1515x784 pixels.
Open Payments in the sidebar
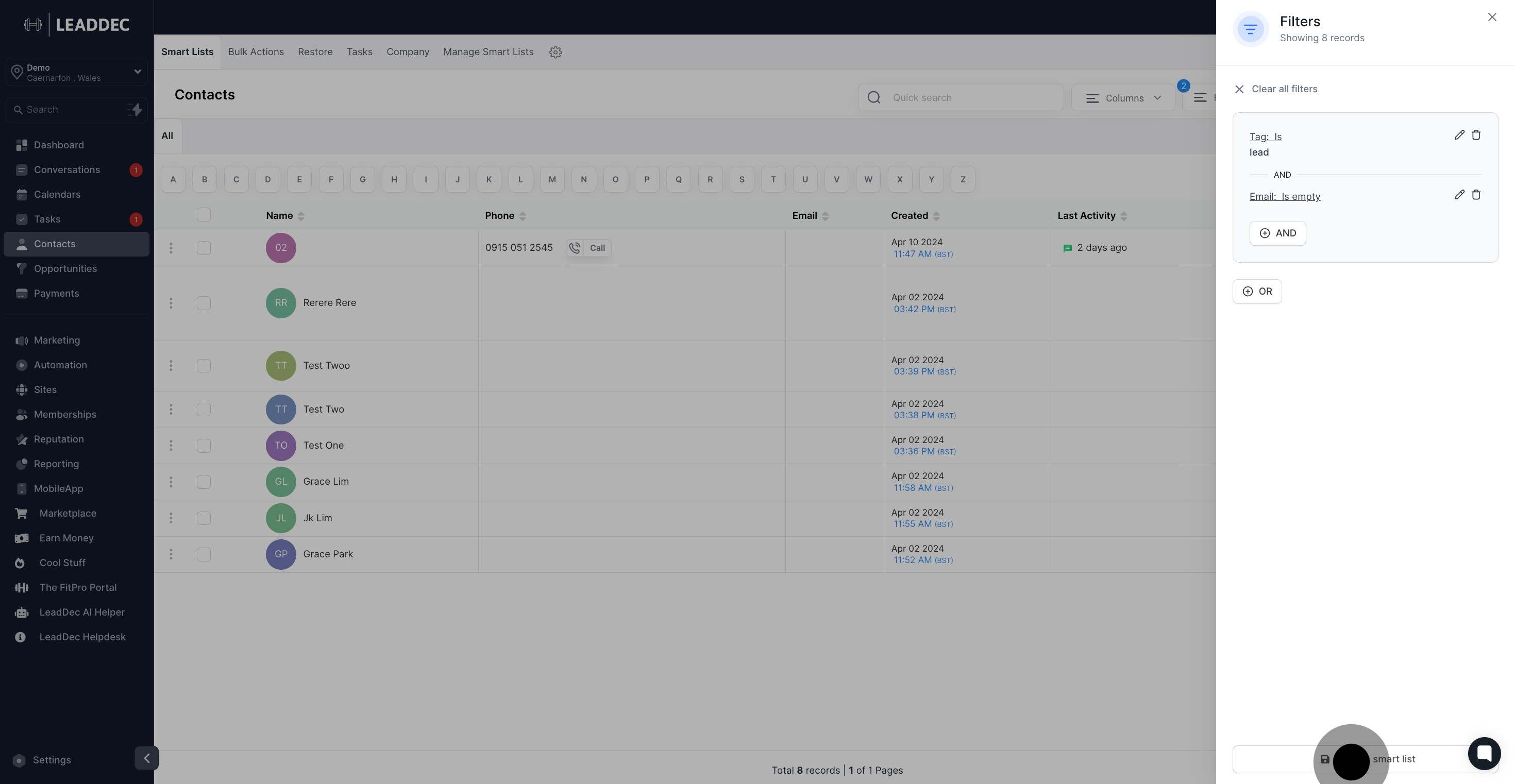tap(76, 293)
